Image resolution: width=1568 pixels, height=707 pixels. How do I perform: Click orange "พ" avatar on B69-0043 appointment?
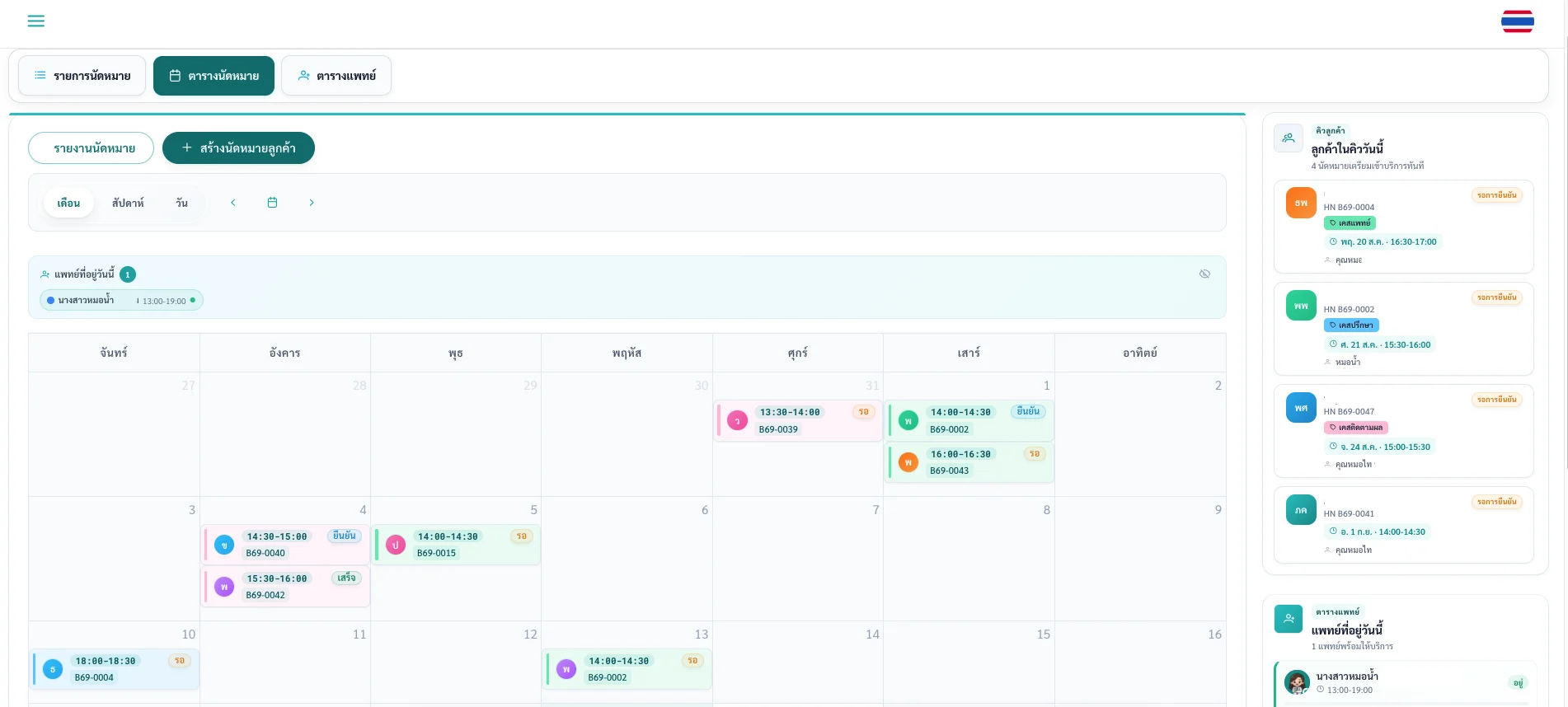[x=908, y=463]
